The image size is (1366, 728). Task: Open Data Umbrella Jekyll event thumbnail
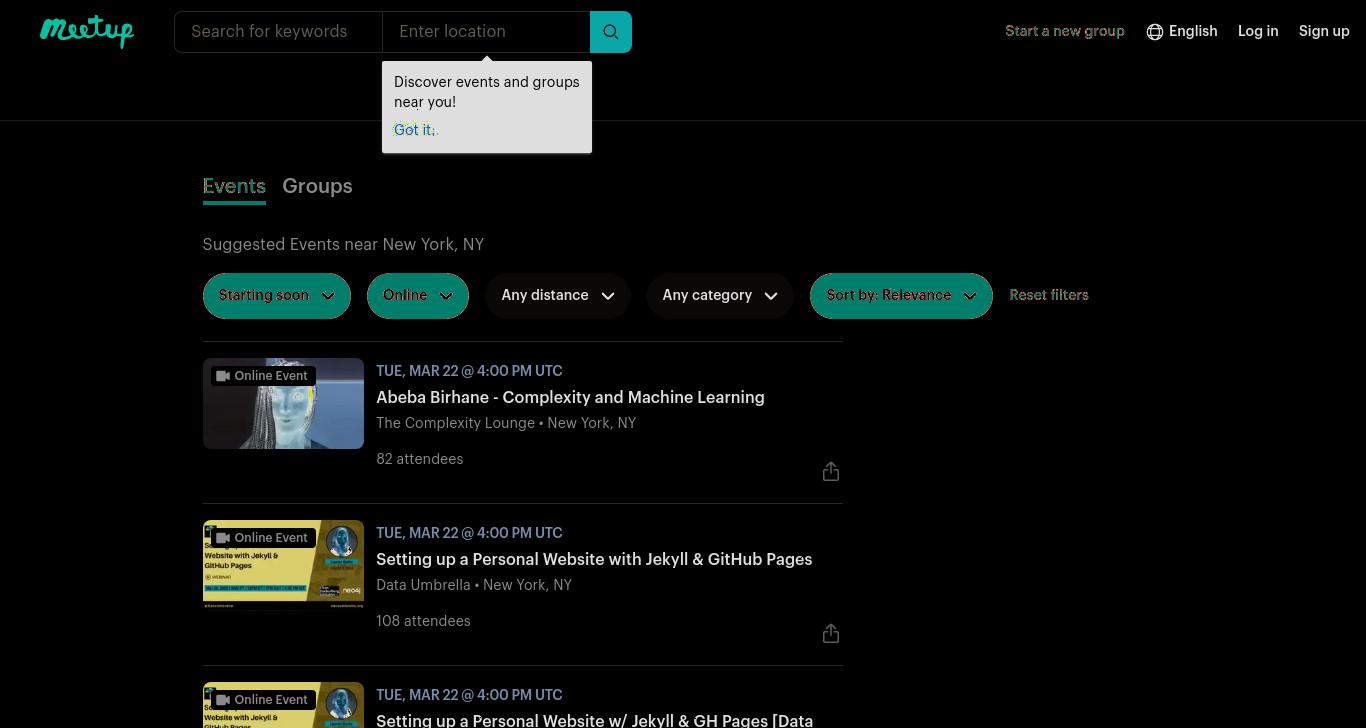[283, 565]
